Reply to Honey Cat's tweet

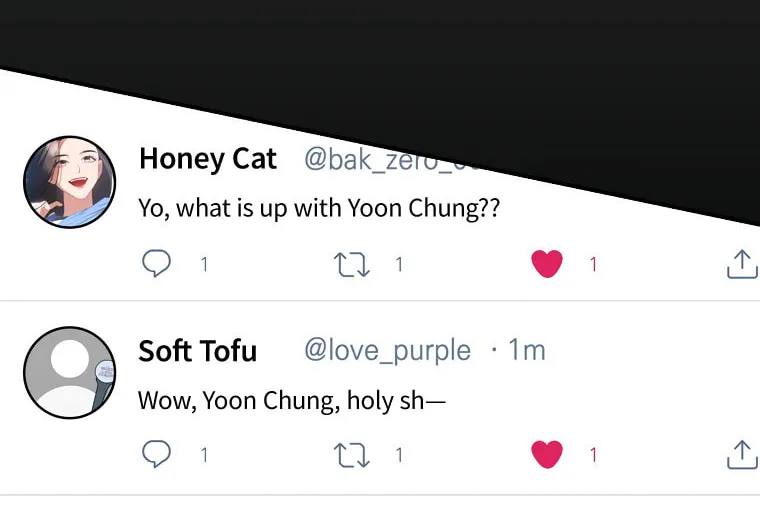tap(156, 264)
